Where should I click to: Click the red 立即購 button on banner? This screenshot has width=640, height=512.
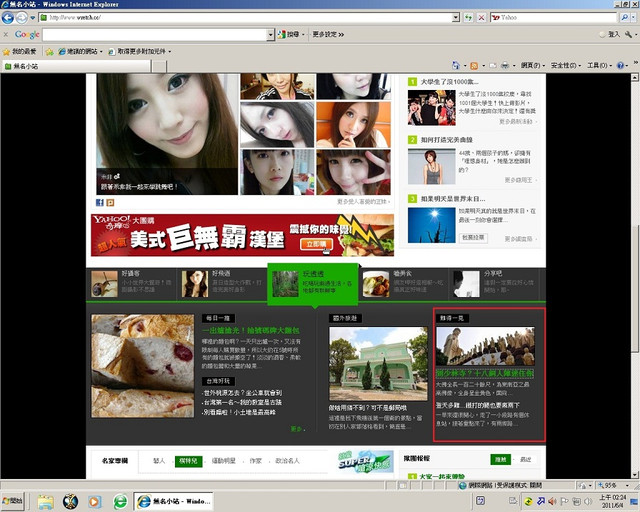point(317,244)
